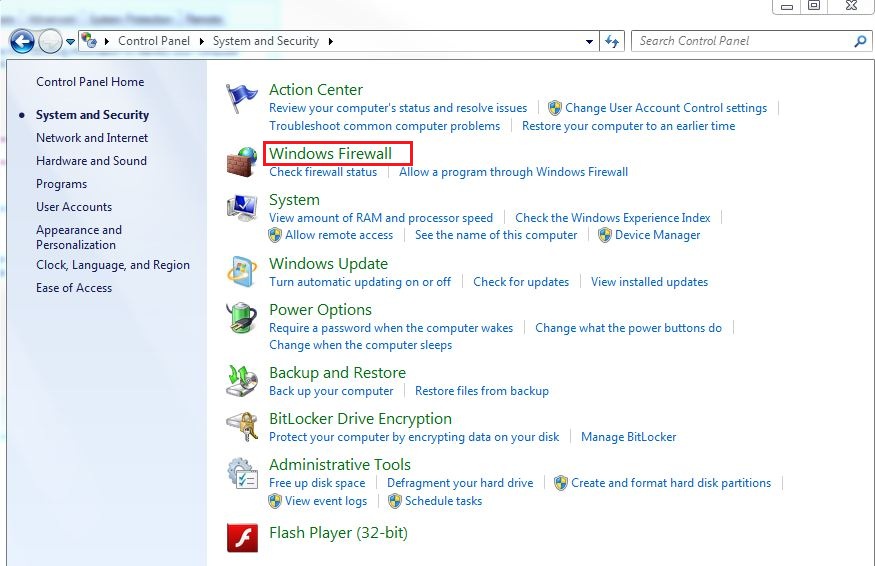Click the Backup and Restore icon
The height and width of the screenshot is (566, 875).
242,381
